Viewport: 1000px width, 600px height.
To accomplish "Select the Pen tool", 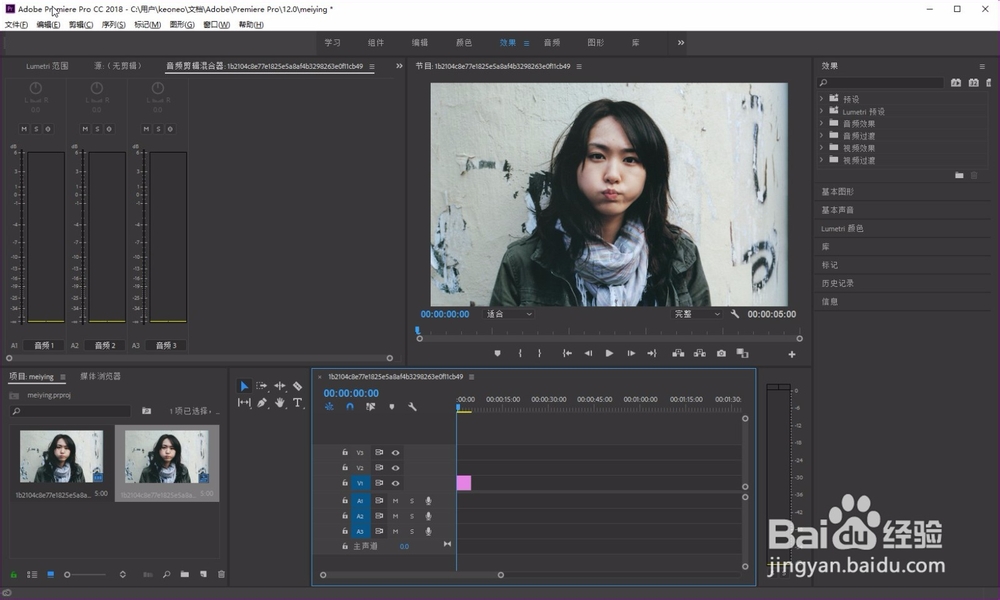I will 262,403.
